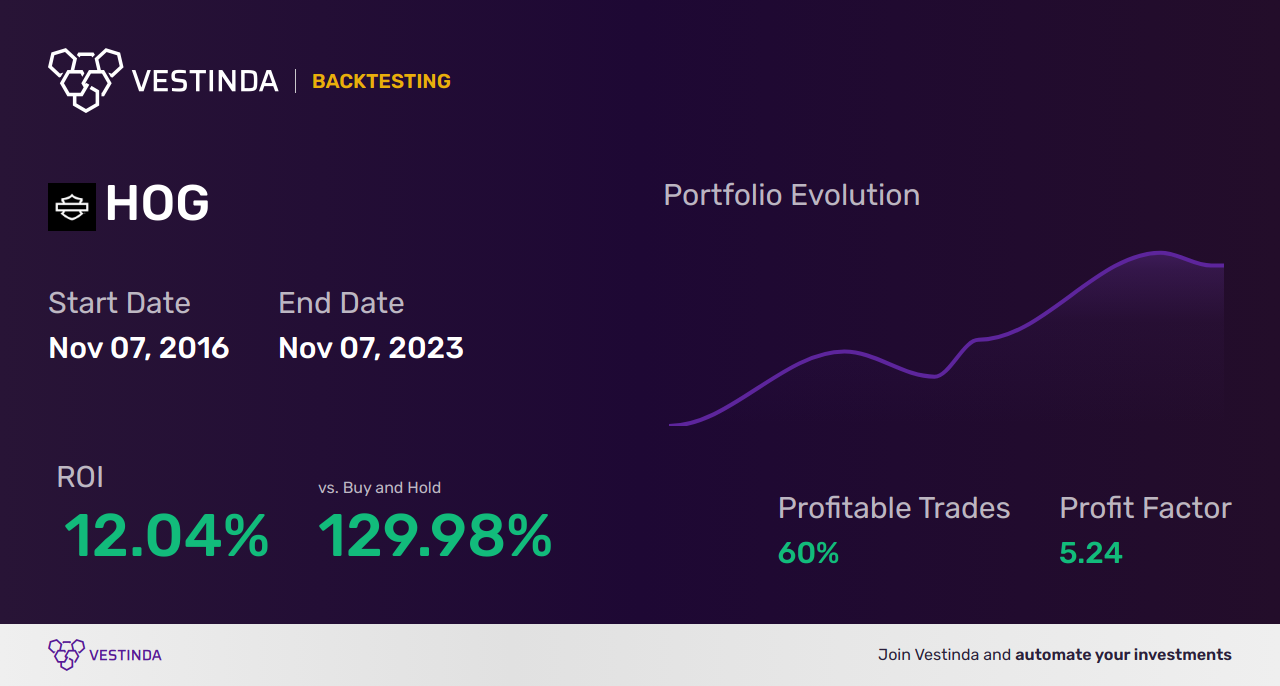Select the BACKTESTING label

pos(381,81)
